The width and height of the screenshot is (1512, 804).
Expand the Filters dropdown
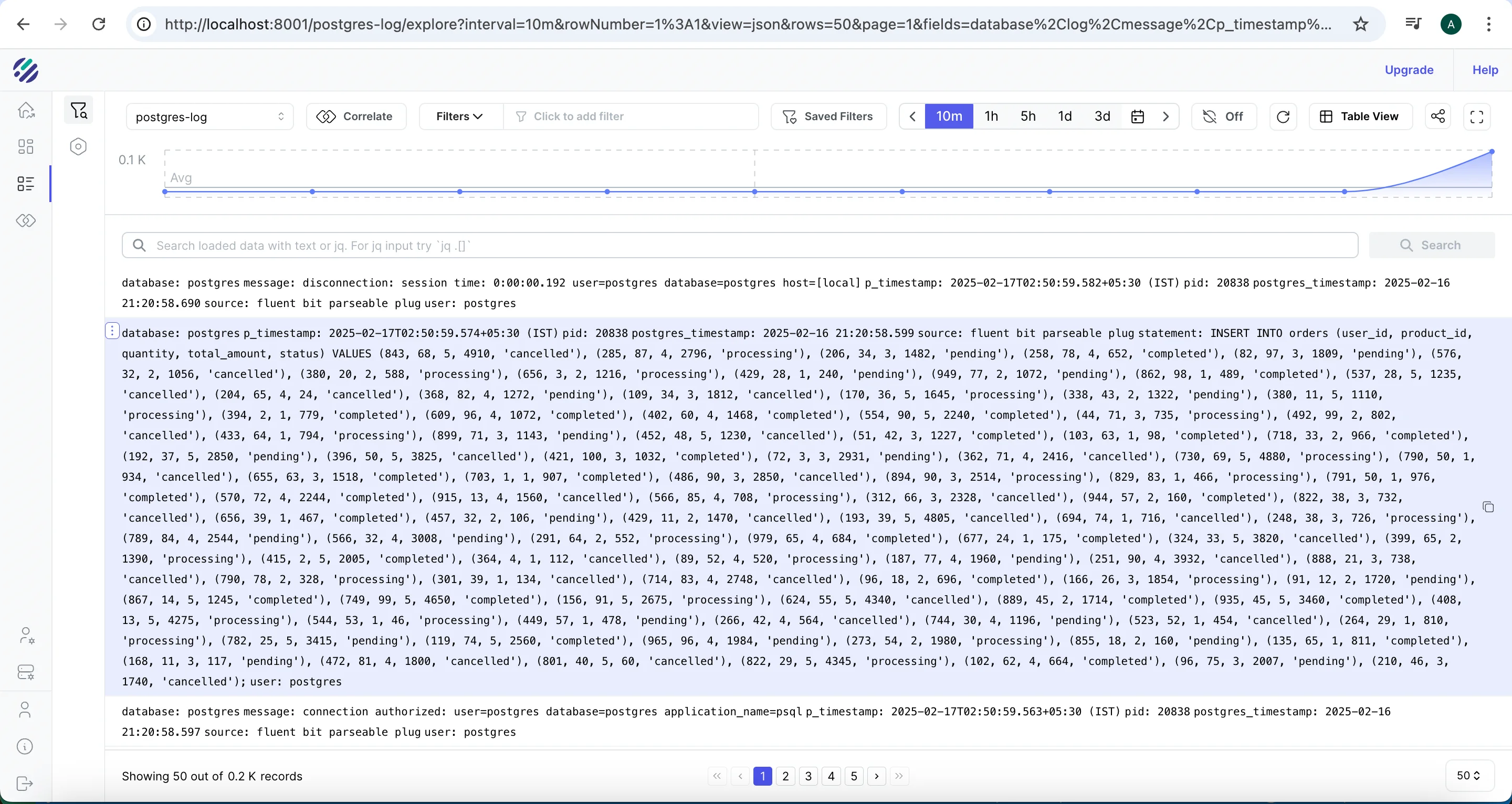(x=460, y=116)
